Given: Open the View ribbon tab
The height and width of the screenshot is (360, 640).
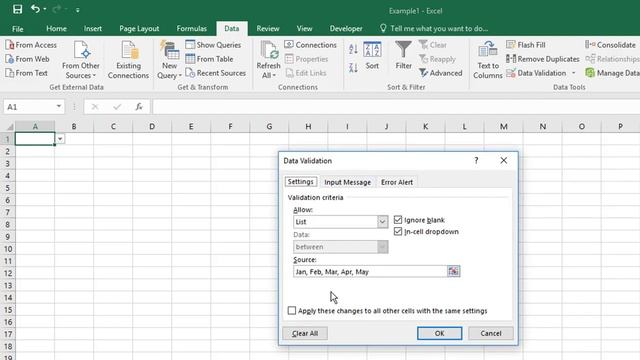Looking at the screenshot, I should coord(304,29).
